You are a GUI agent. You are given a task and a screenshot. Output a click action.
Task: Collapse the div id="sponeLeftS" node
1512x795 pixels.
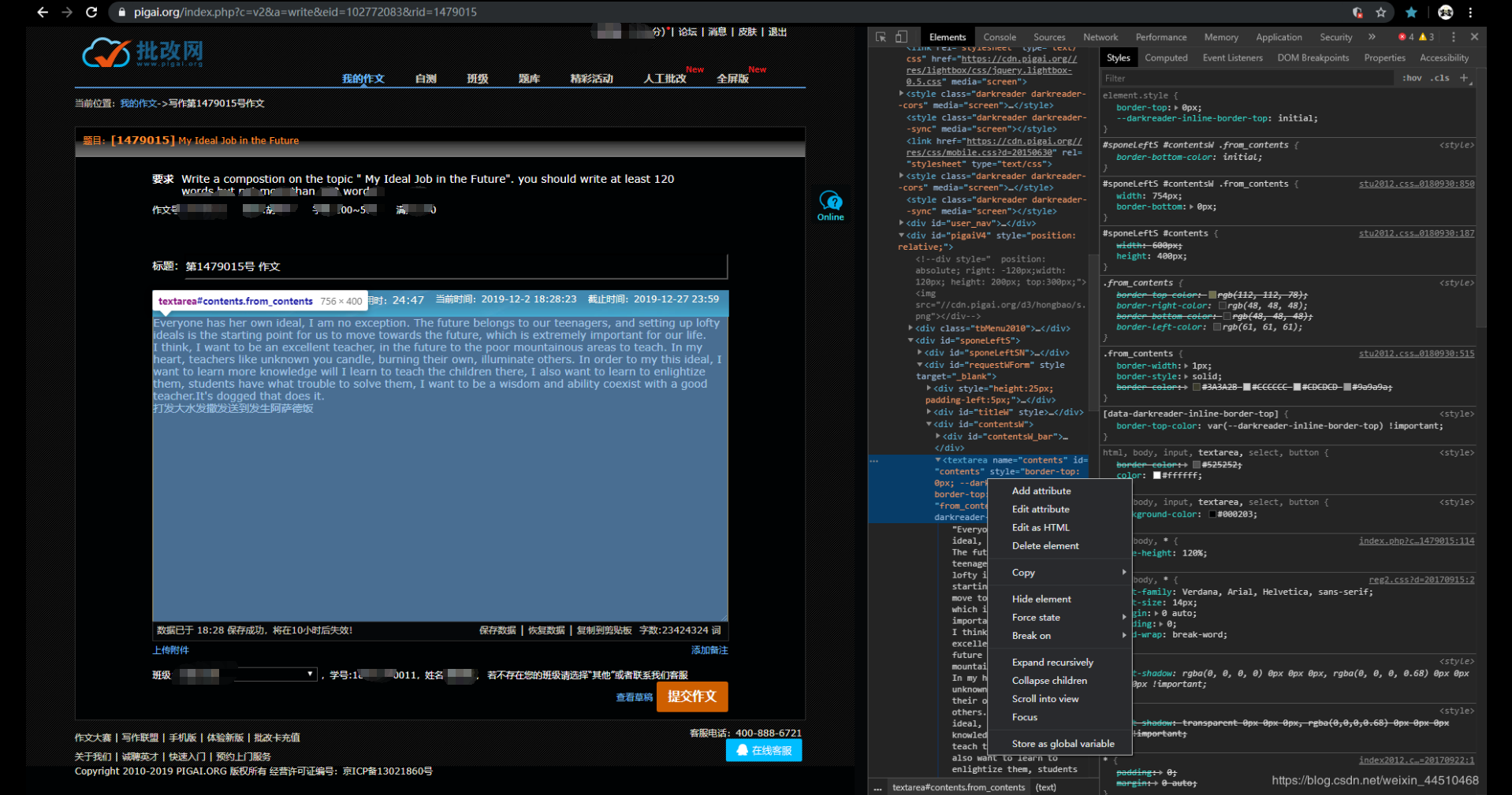click(911, 340)
